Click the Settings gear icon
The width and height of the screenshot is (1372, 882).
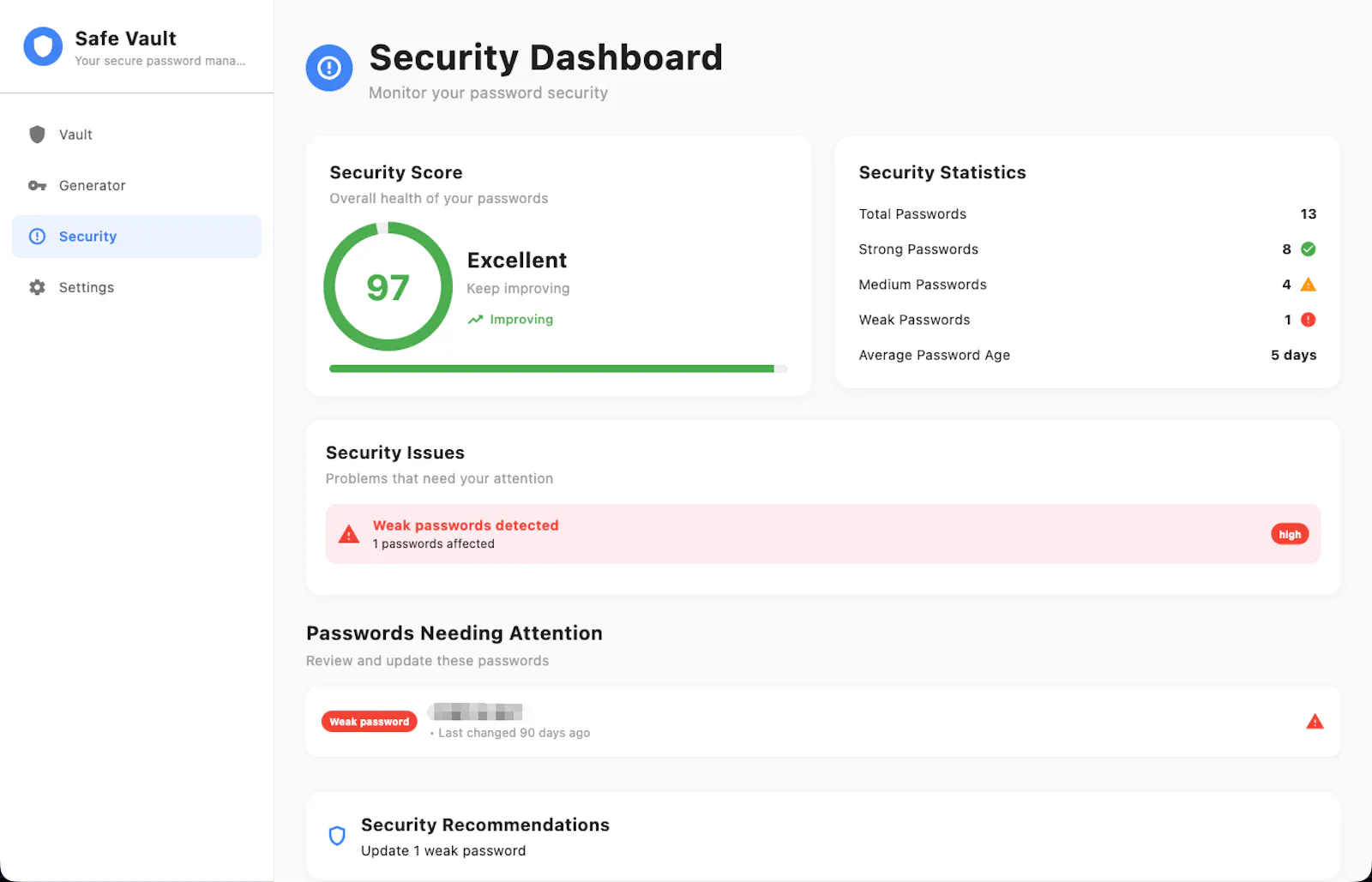(37, 287)
